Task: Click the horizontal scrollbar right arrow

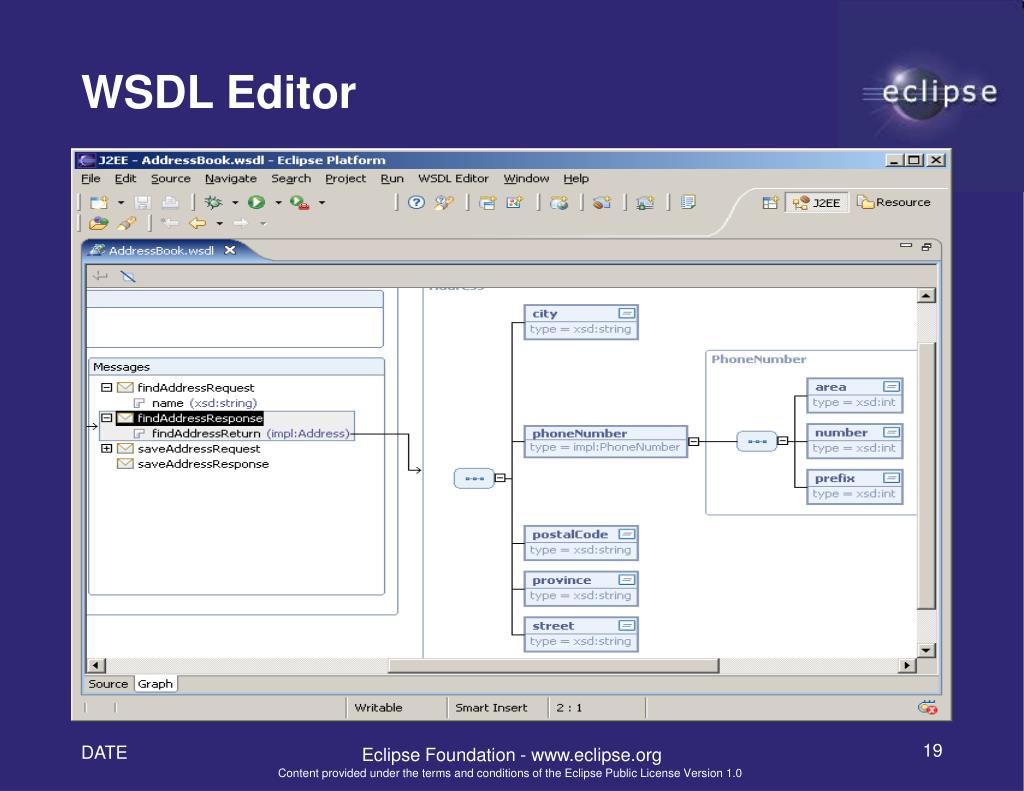Action: pyautogui.click(x=906, y=666)
